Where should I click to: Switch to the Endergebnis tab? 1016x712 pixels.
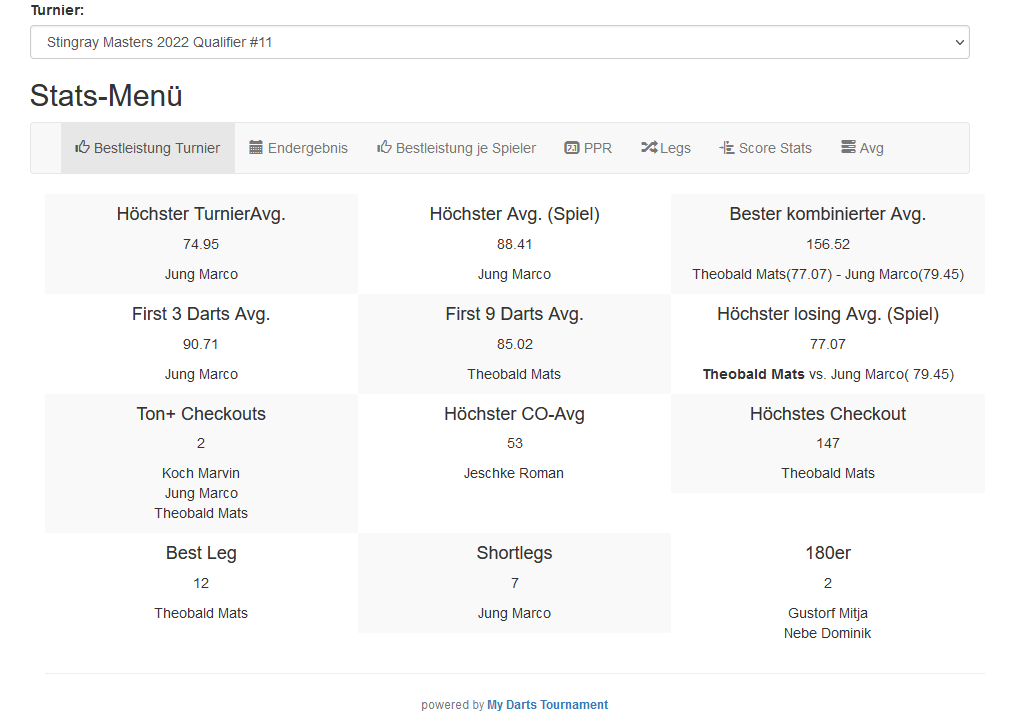[x=308, y=148]
